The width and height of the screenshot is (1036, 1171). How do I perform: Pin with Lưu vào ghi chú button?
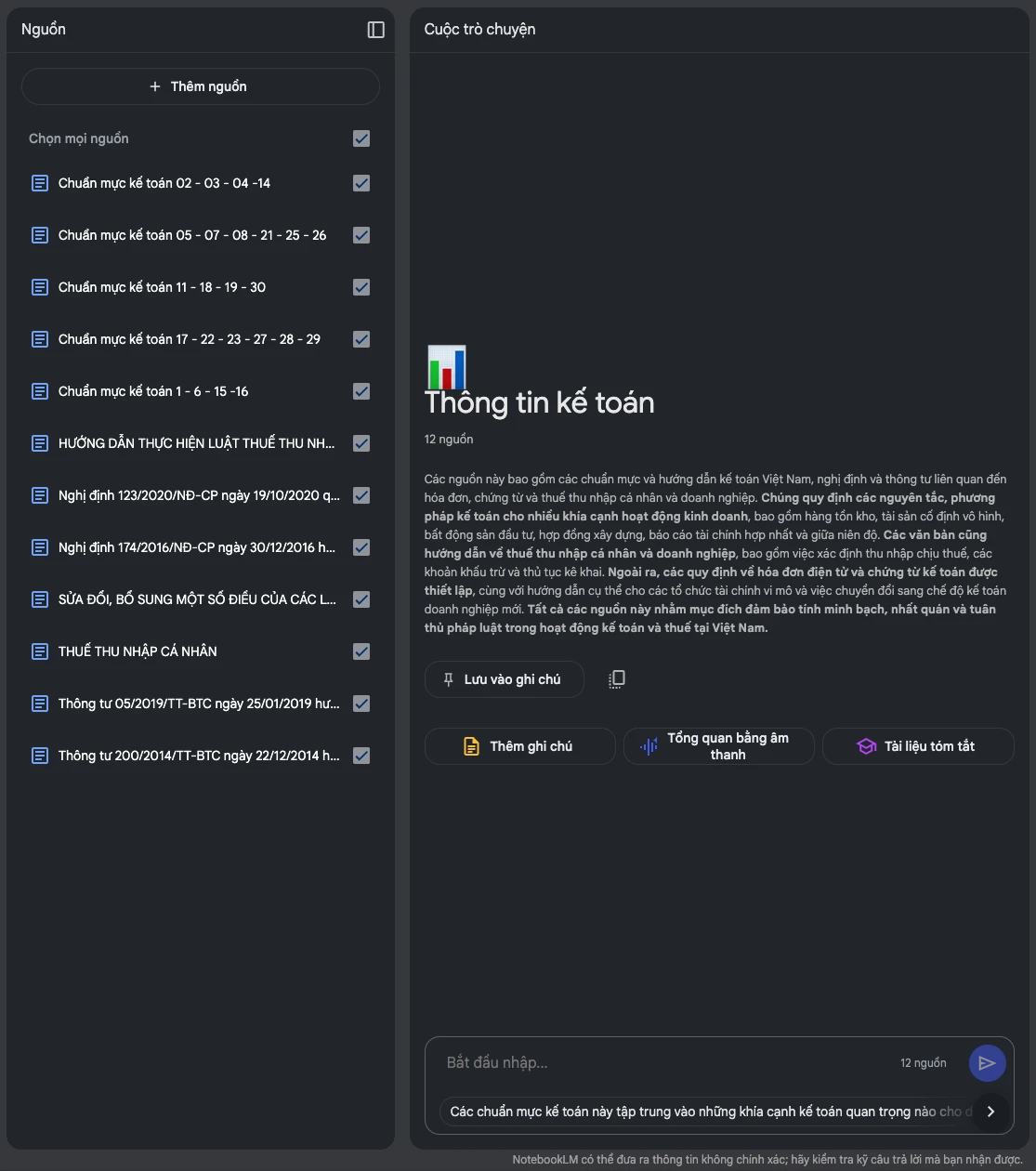tap(504, 679)
